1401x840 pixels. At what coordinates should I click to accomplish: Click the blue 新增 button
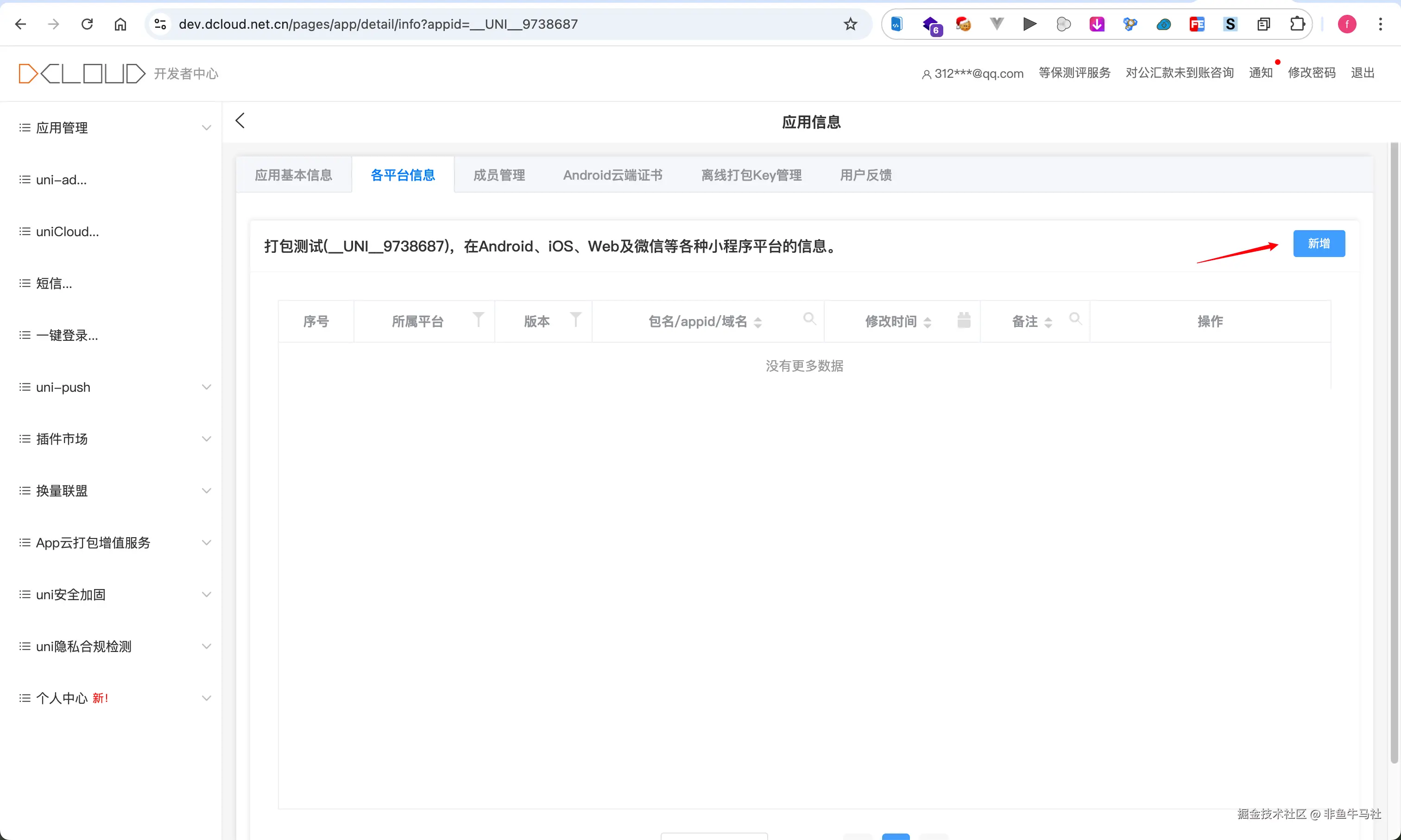point(1319,244)
